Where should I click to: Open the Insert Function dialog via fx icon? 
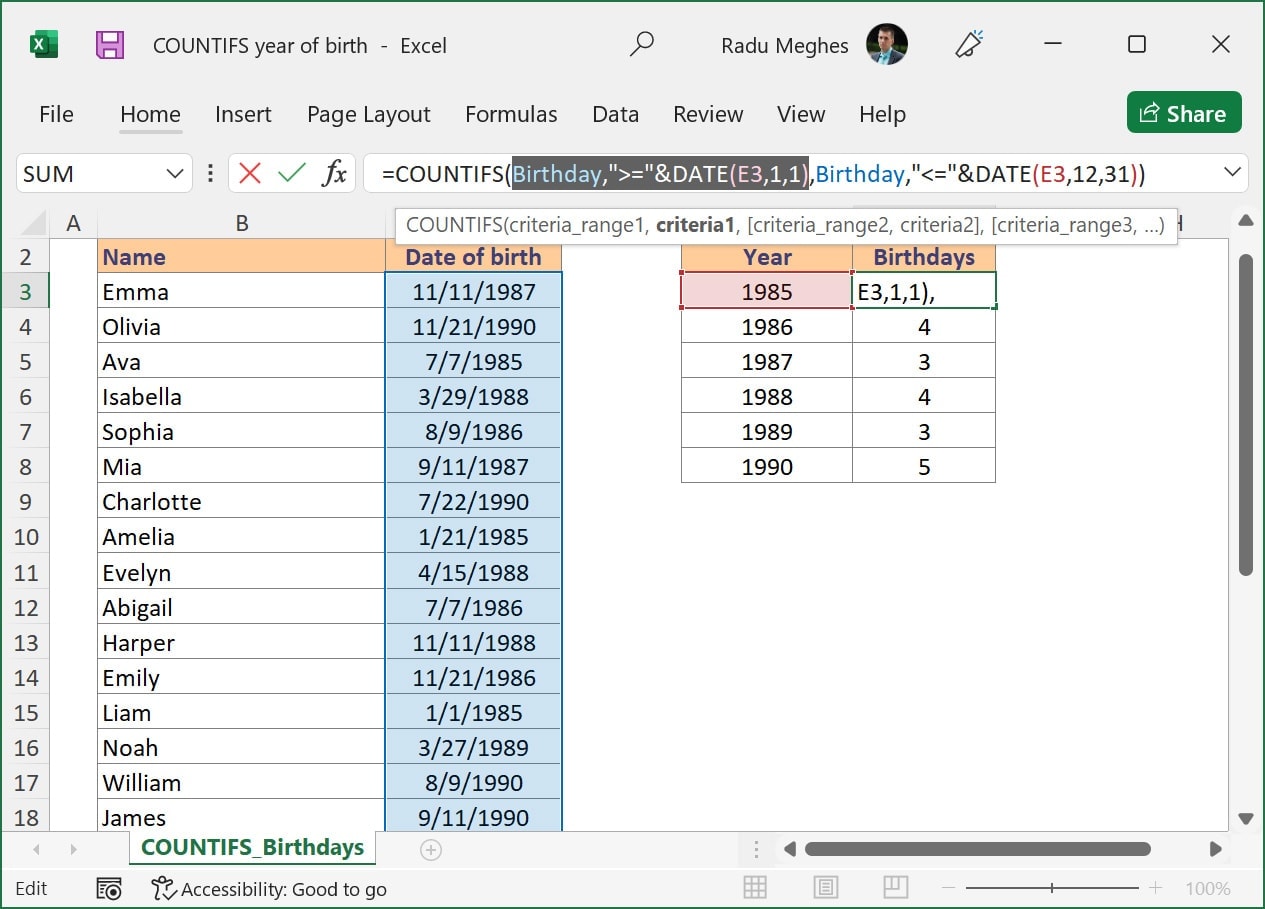[334, 172]
